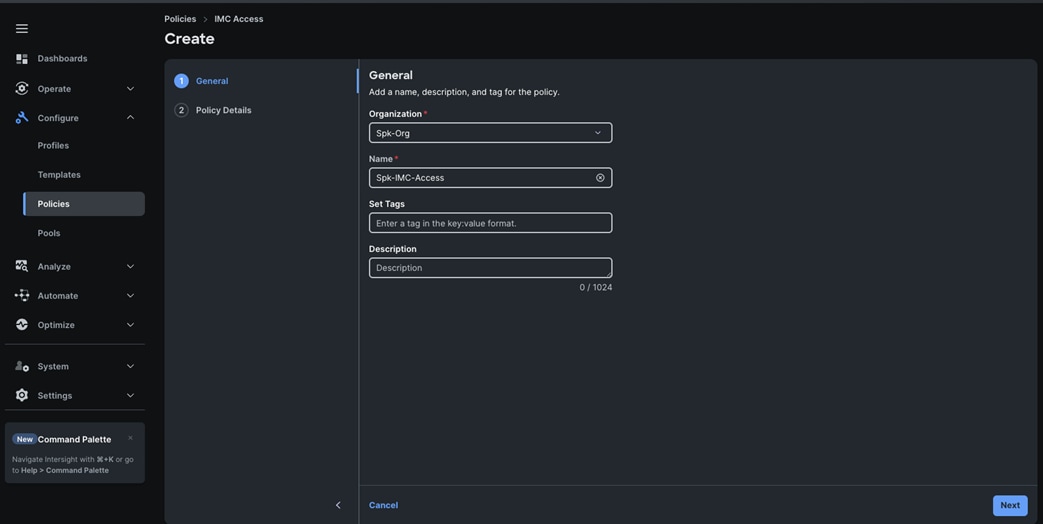Viewport: 1043px width, 524px height.
Task: Collapse the wizard steps panel arrow
Action: (338, 505)
